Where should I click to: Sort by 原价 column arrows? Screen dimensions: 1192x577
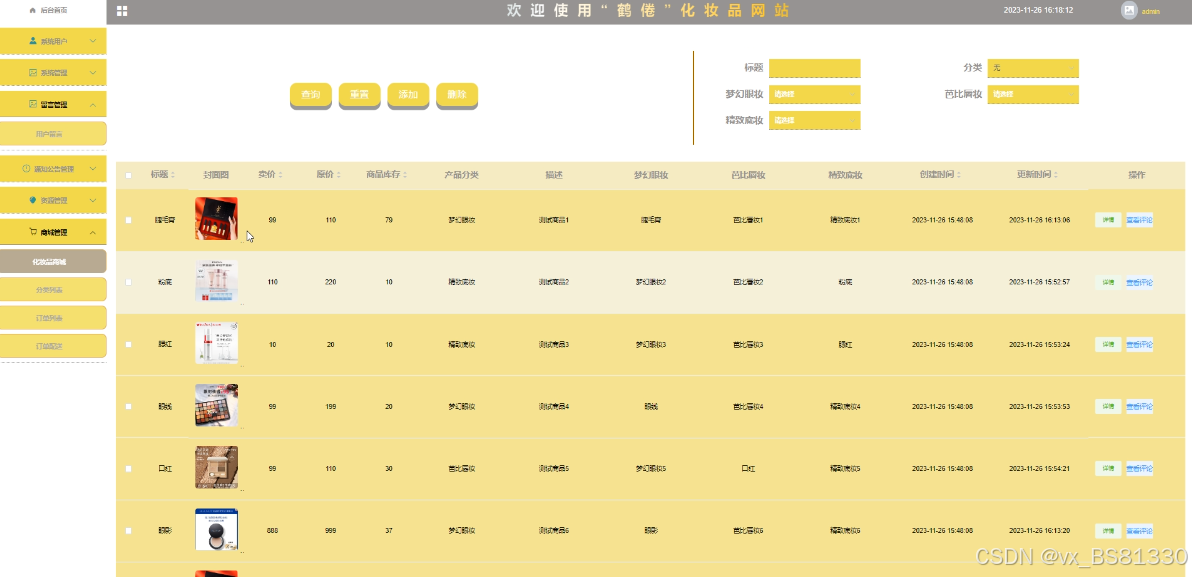pyautogui.click(x=338, y=175)
